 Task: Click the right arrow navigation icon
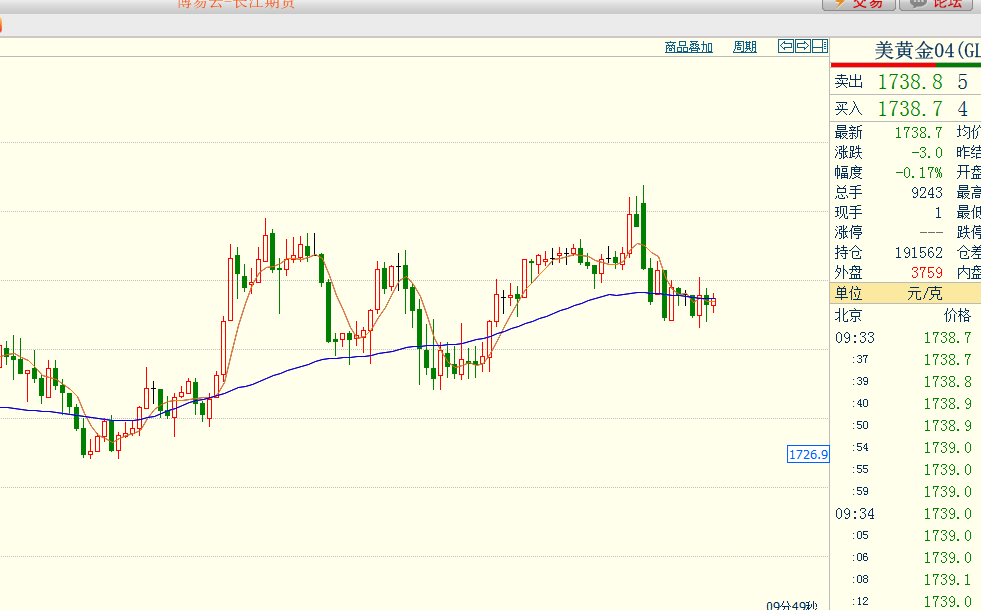(802, 46)
